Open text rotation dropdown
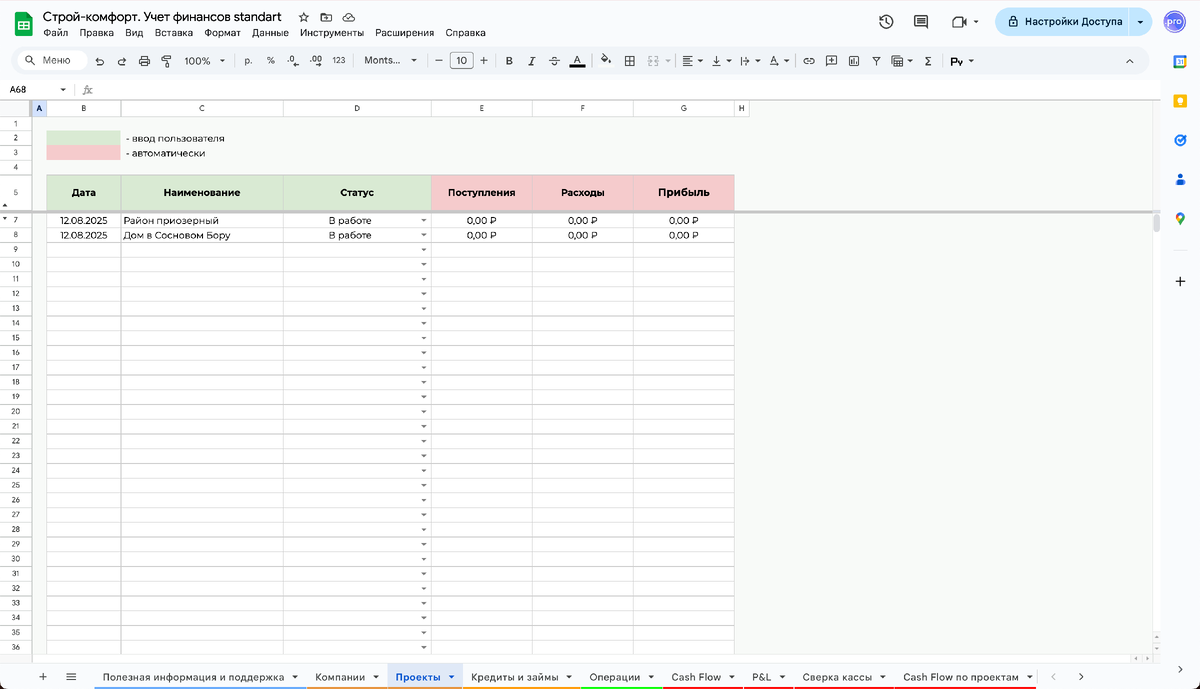The width and height of the screenshot is (1200, 689). (x=779, y=61)
